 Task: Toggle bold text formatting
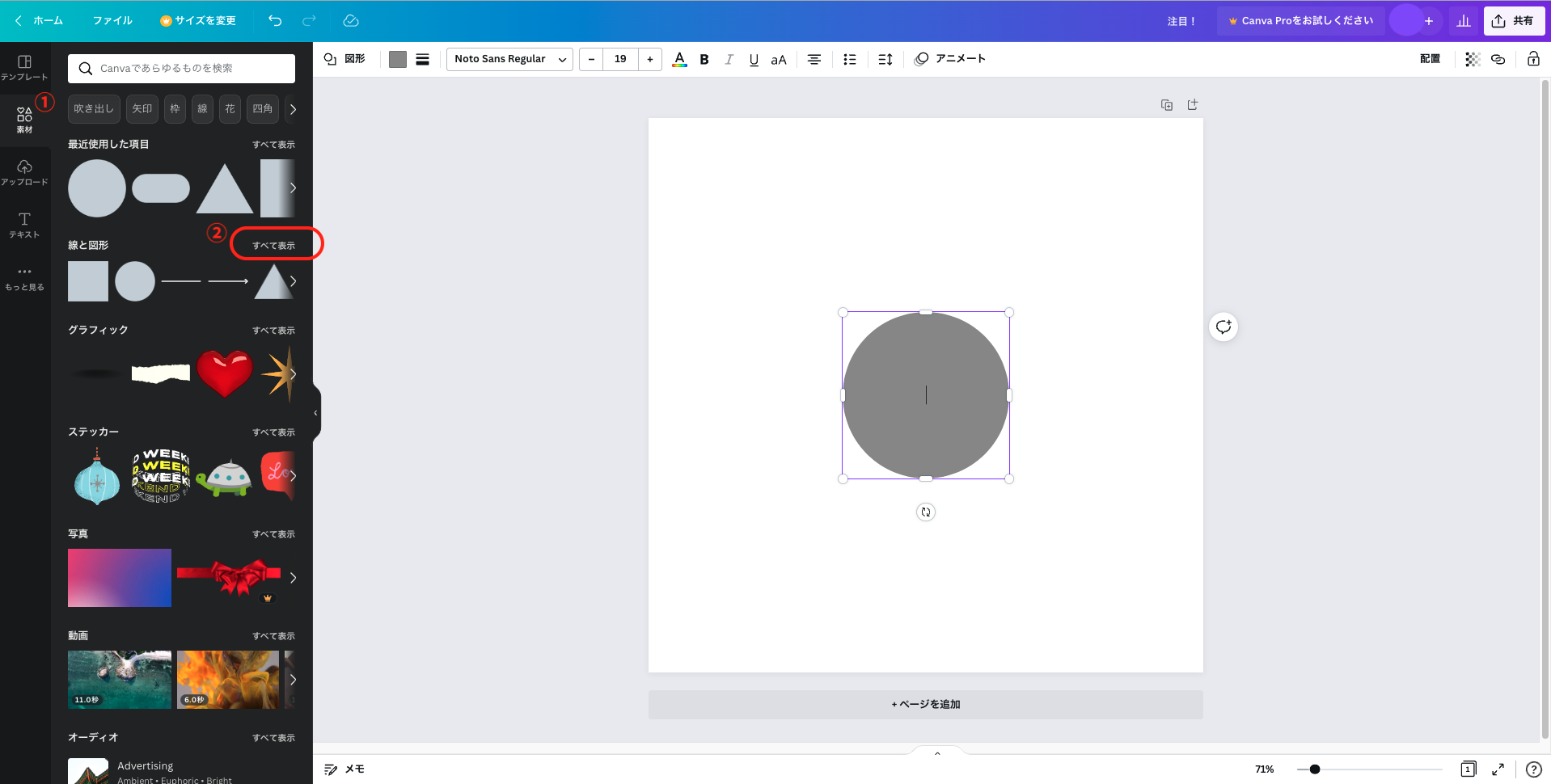pos(704,59)
